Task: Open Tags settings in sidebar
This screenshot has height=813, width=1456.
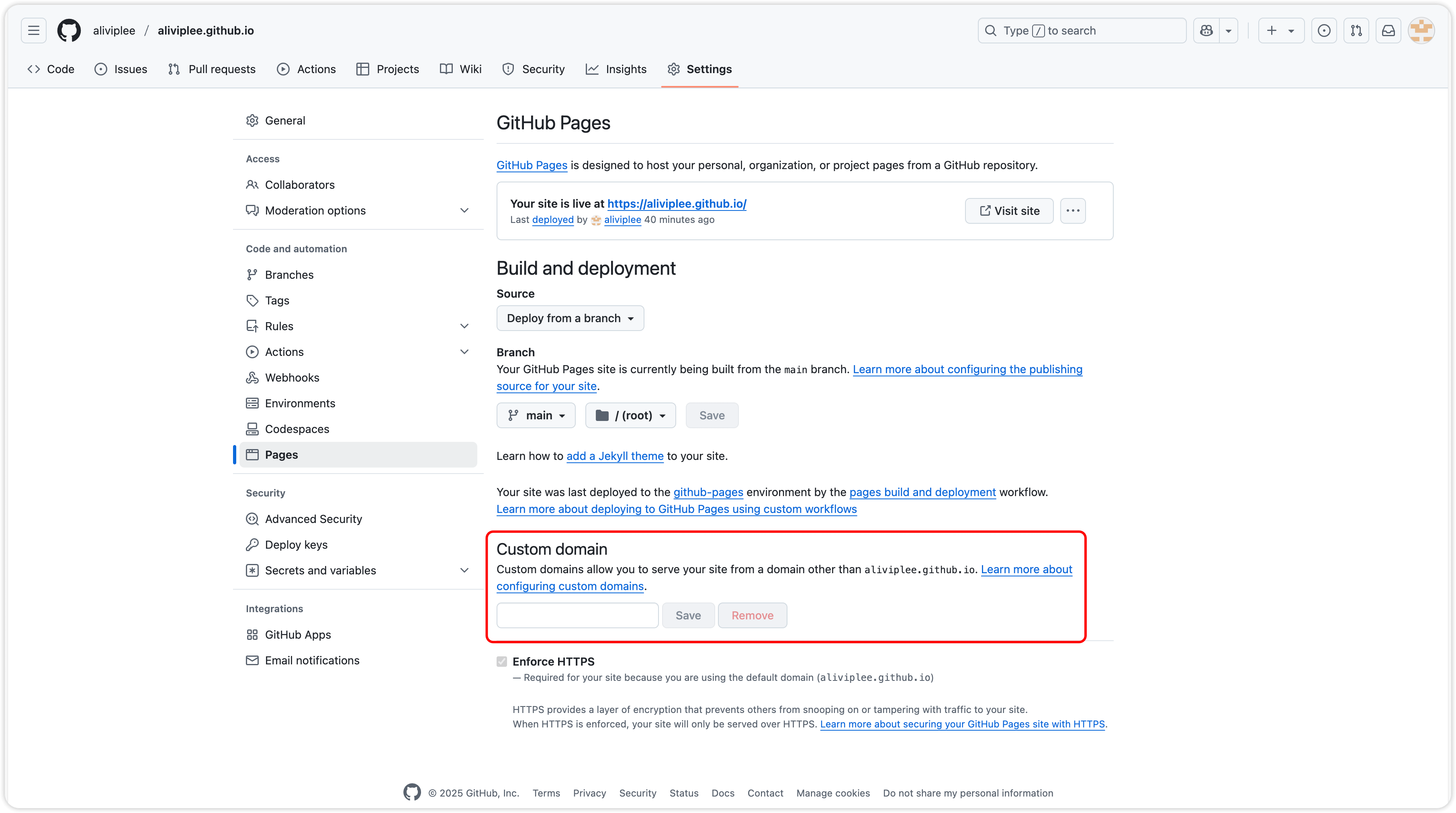Action: (358, 300)
